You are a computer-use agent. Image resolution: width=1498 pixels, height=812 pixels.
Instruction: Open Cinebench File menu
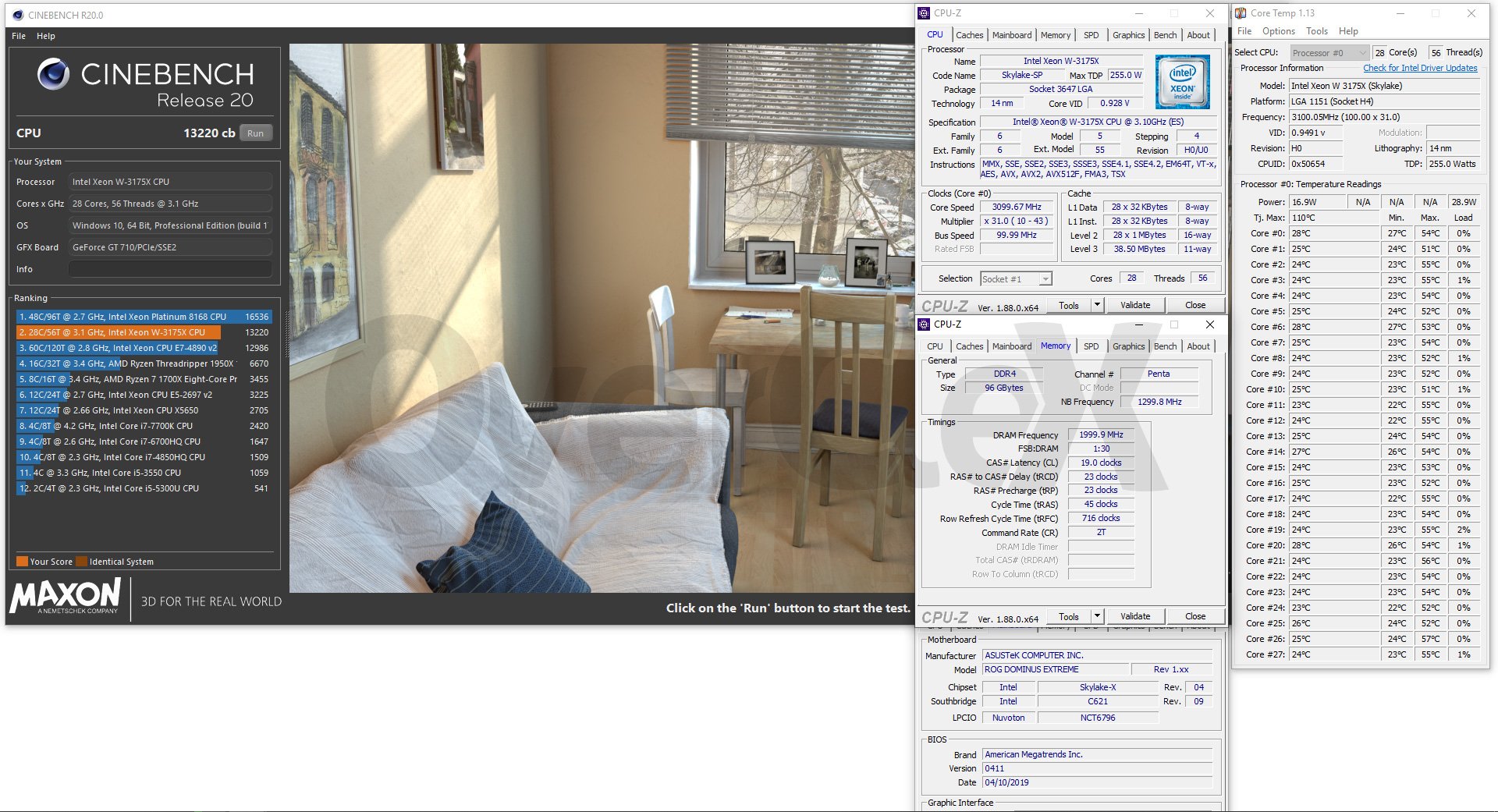click(x=19, y=36)
